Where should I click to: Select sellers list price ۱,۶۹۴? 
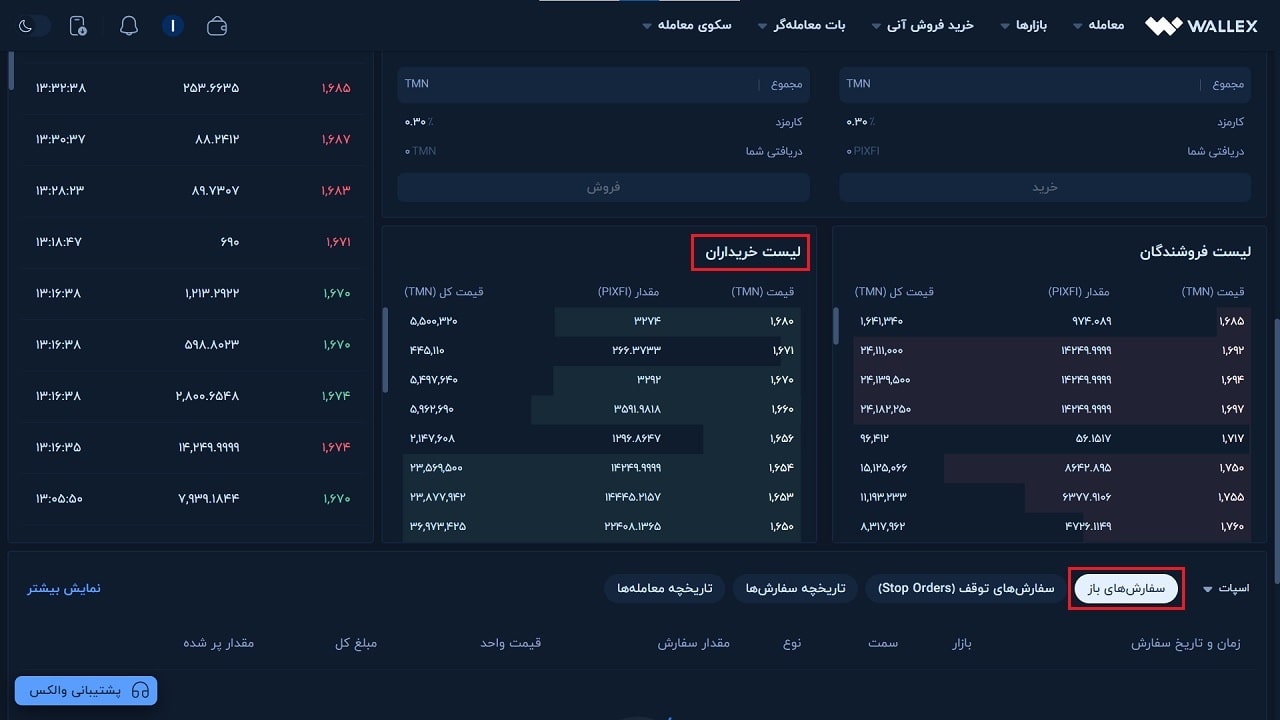coord(1233,380)
